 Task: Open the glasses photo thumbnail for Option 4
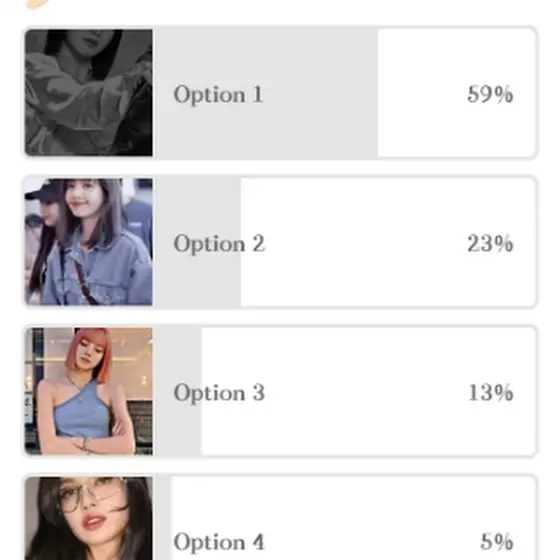[89, 518]
